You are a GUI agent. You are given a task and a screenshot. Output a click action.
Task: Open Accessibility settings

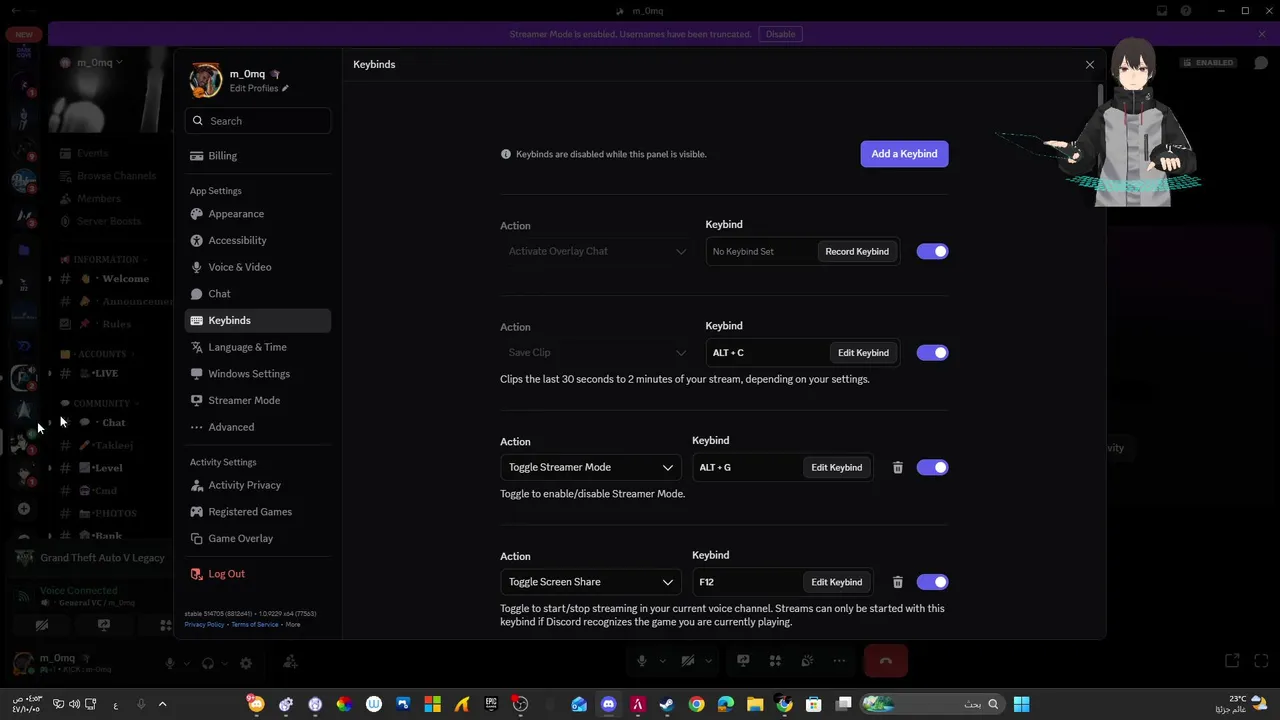click(258, 240)
